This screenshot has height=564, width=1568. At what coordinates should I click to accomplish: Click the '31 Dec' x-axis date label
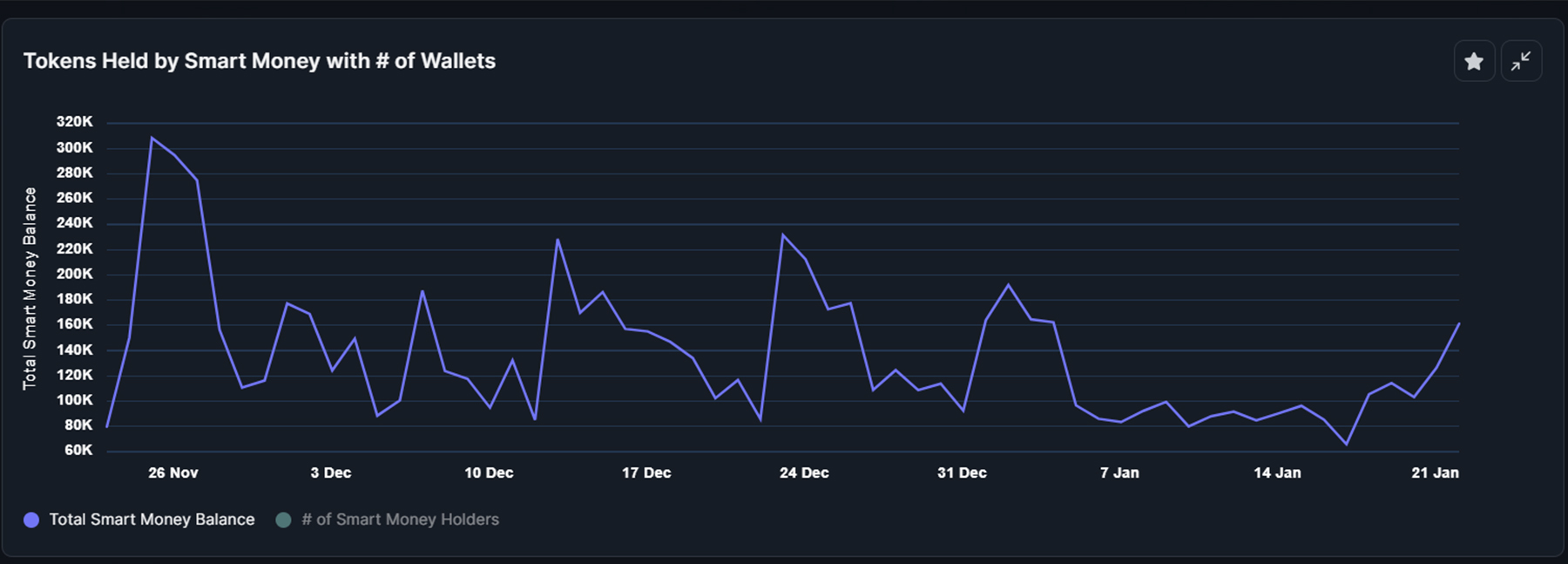point(962,472)
